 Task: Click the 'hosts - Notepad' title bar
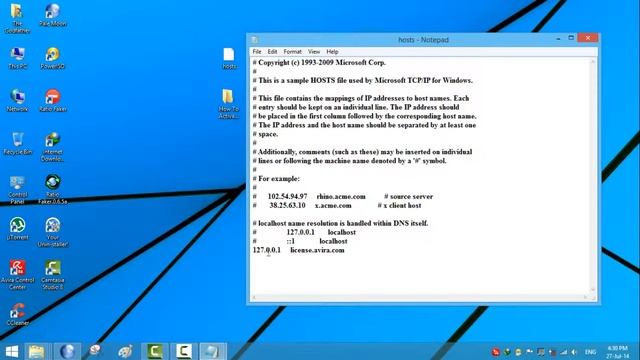(423, 40)
